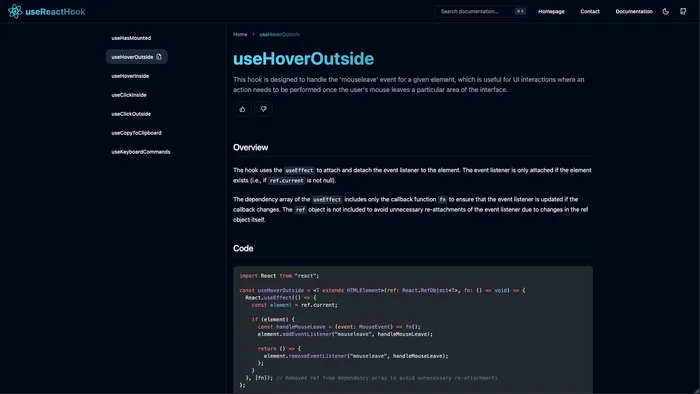Select useCopyToClipboard in the sidebar

[136, 133]
